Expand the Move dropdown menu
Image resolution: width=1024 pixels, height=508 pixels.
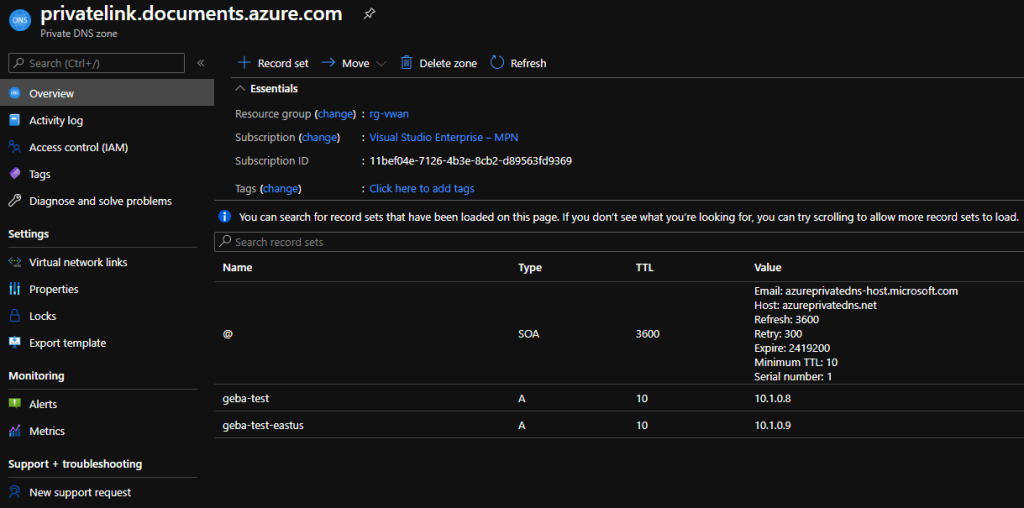(380, 63)
